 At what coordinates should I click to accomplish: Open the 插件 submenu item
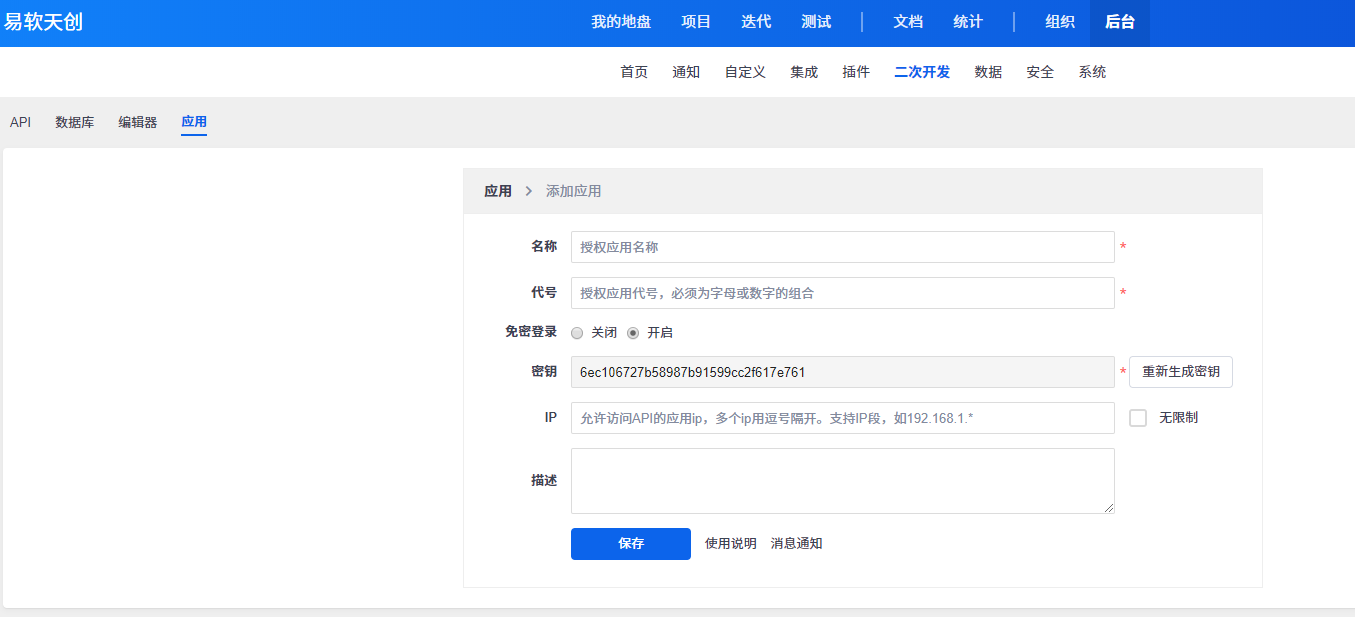[856, 72]
